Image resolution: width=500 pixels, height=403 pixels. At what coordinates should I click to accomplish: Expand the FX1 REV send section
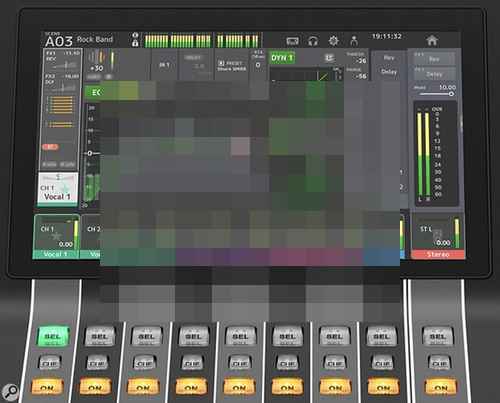tap(62, 60)
